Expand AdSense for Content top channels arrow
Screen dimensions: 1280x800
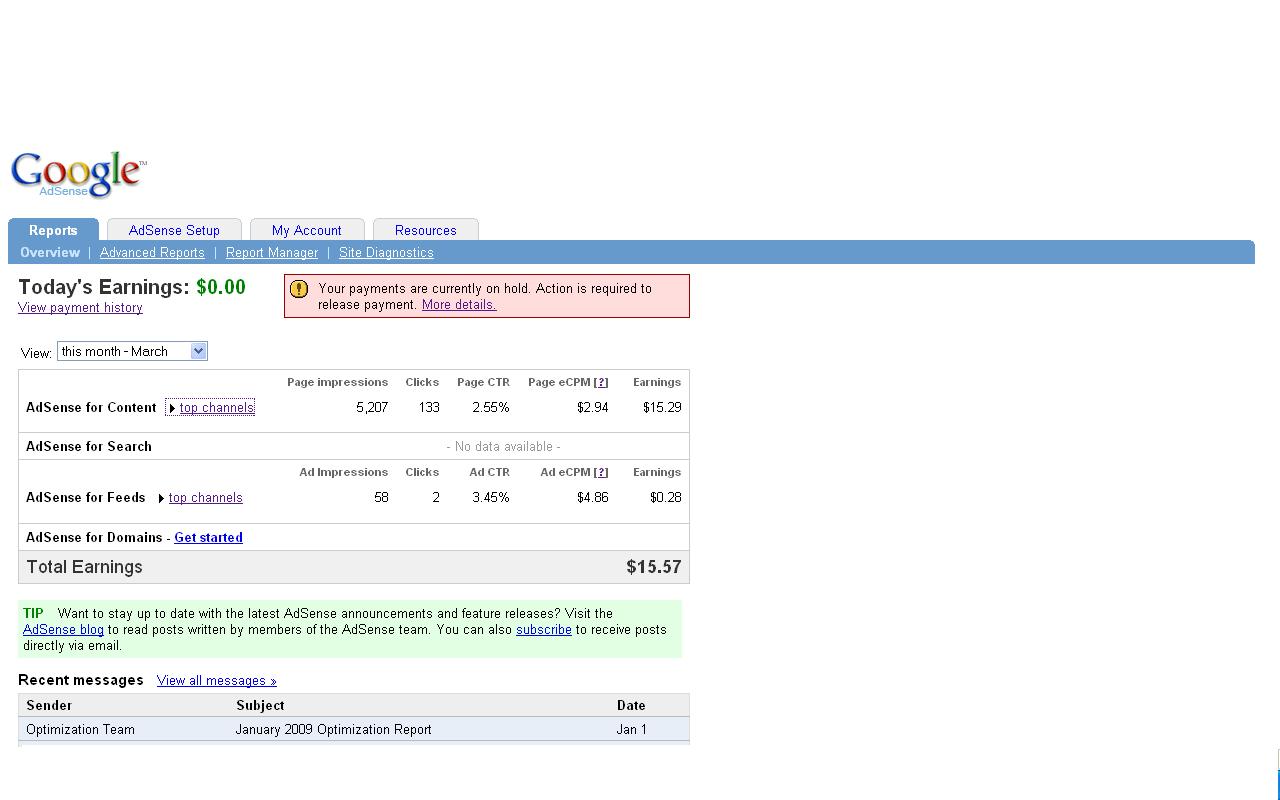click(x=172, y=408)
